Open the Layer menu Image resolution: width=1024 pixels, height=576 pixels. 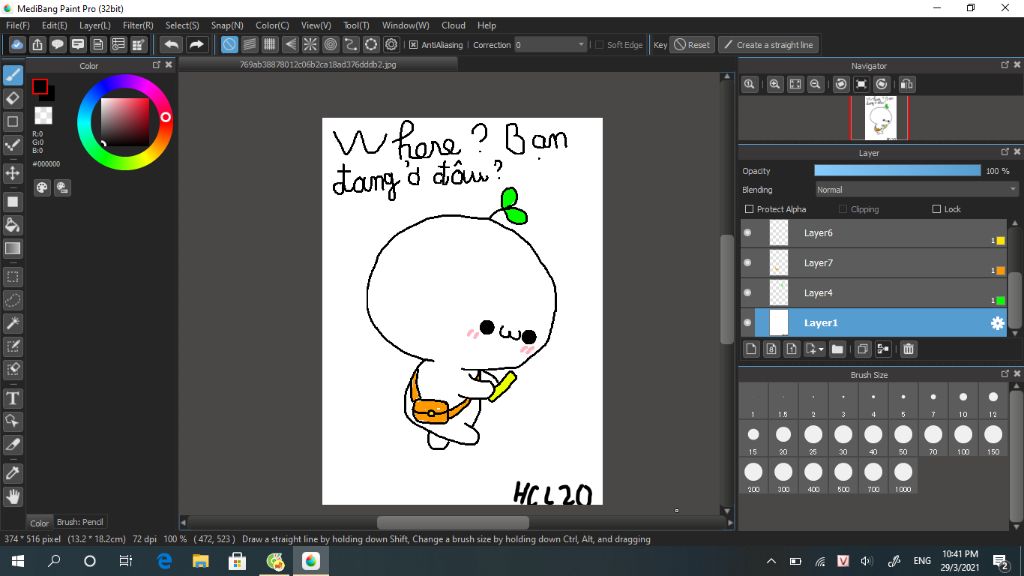pos(95,25)
